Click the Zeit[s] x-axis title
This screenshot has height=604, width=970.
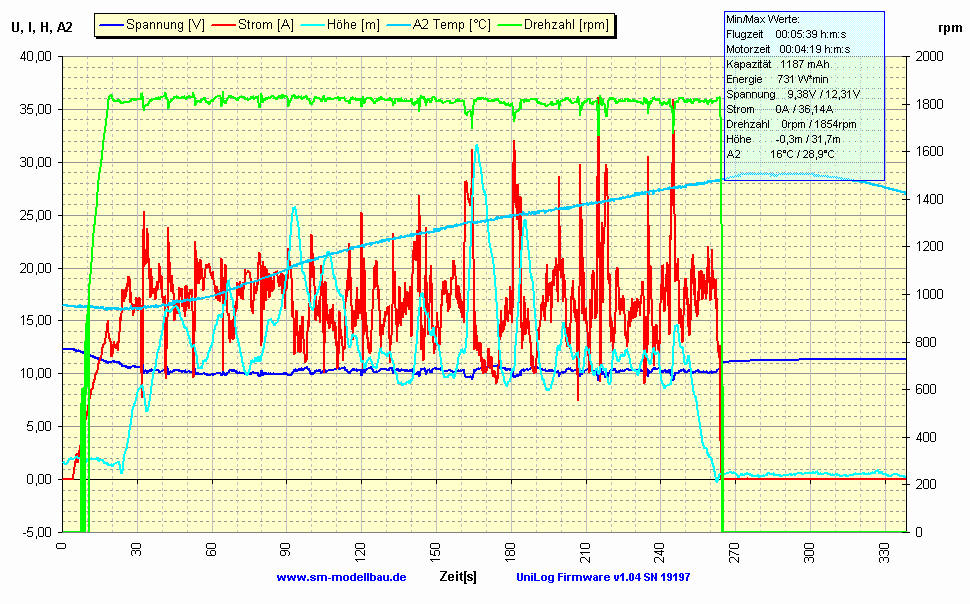click(458, 577)
